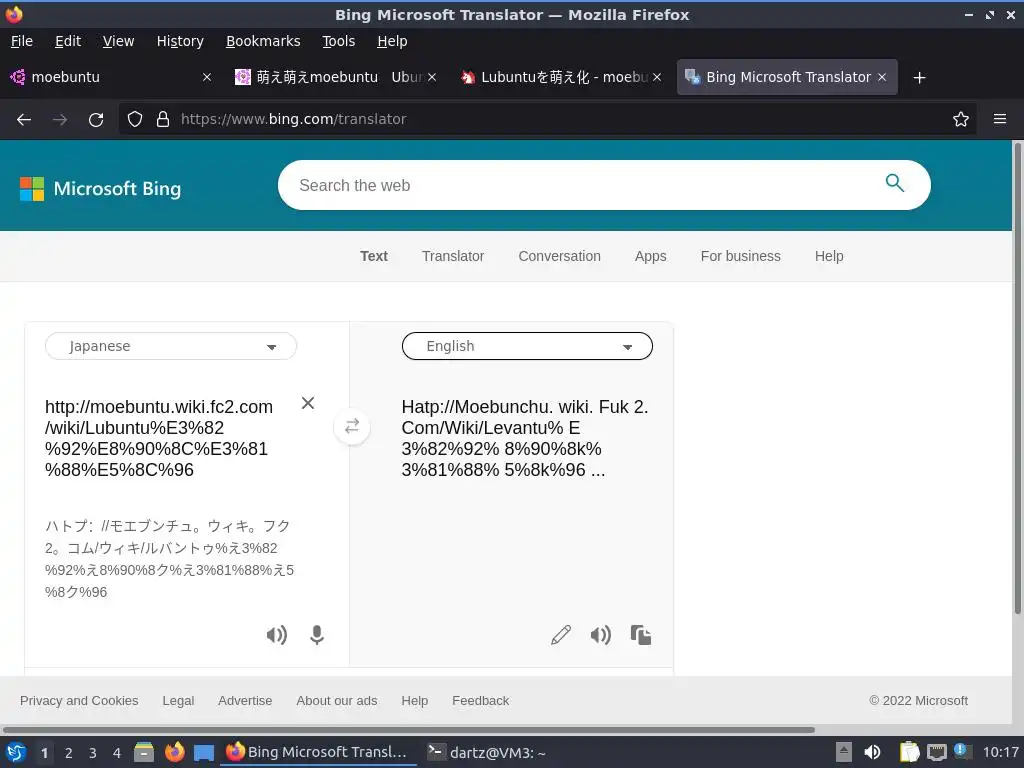Screen dimensions: 1024x768
Task: Open the Conversation link
Action: pos(559,256)
